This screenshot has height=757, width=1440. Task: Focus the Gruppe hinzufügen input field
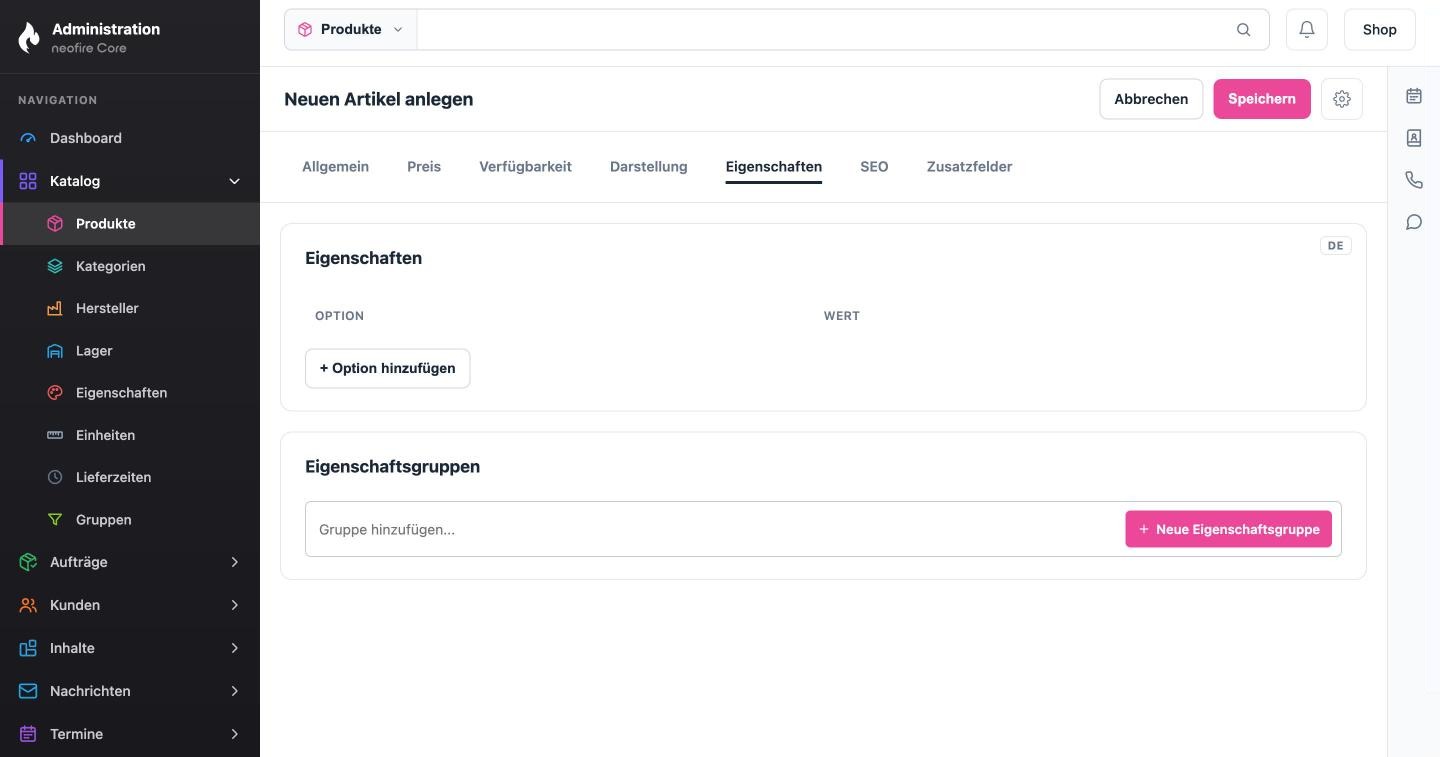point(715,529)
